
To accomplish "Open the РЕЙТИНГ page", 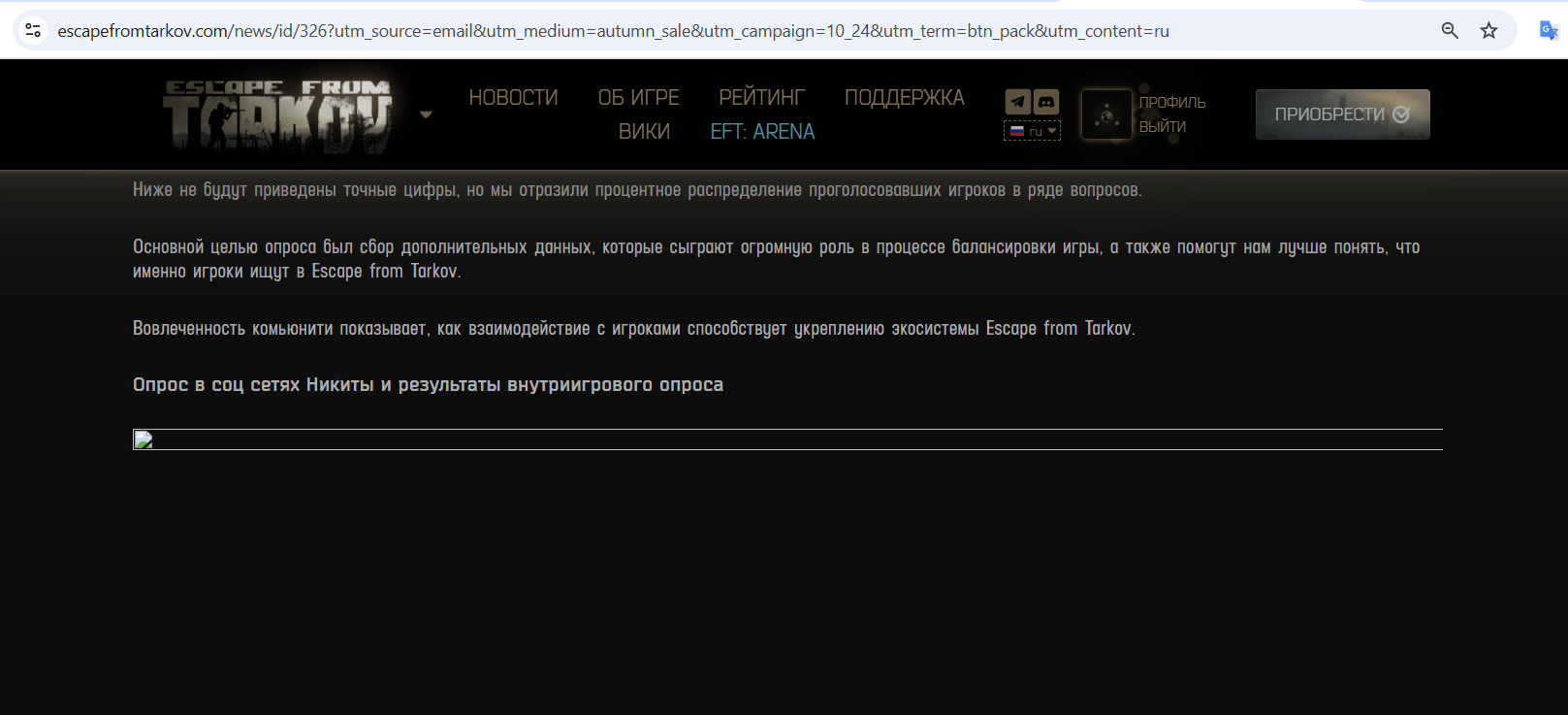I will click(761, 98).
